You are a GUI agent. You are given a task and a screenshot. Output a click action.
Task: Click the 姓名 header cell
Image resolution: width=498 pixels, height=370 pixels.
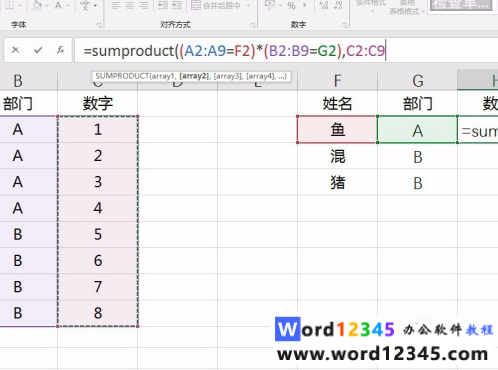337,103
